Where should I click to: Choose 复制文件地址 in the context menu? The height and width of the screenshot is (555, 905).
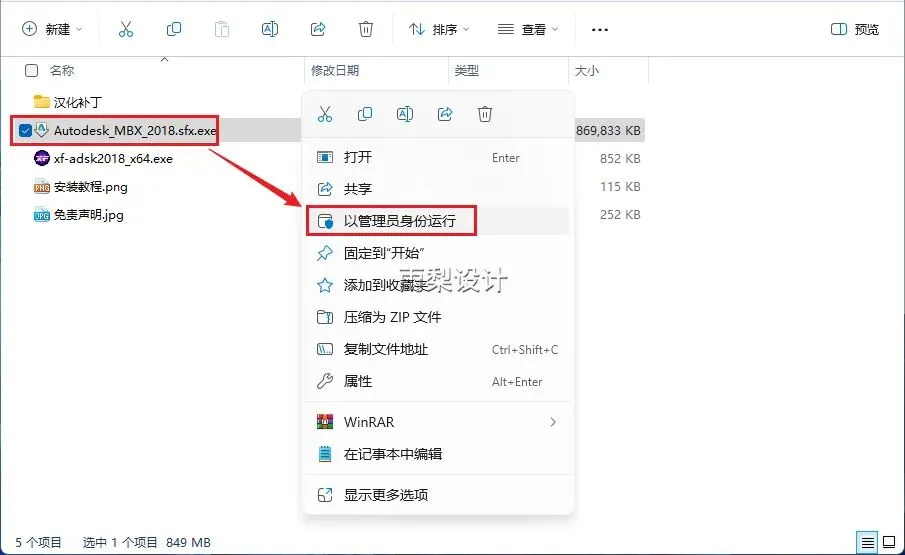click(x=438, y=349)
